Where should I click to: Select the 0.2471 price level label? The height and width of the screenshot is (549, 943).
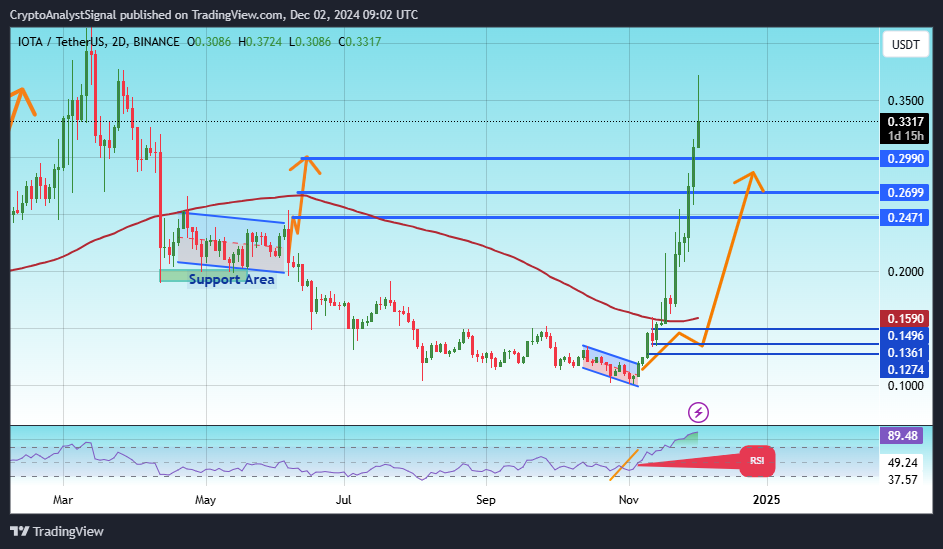click(905, 217)
